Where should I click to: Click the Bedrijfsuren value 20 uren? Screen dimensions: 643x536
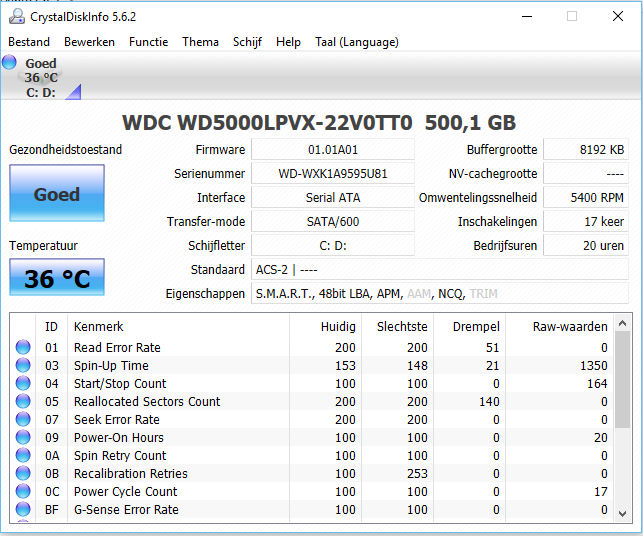click(586, 245)
